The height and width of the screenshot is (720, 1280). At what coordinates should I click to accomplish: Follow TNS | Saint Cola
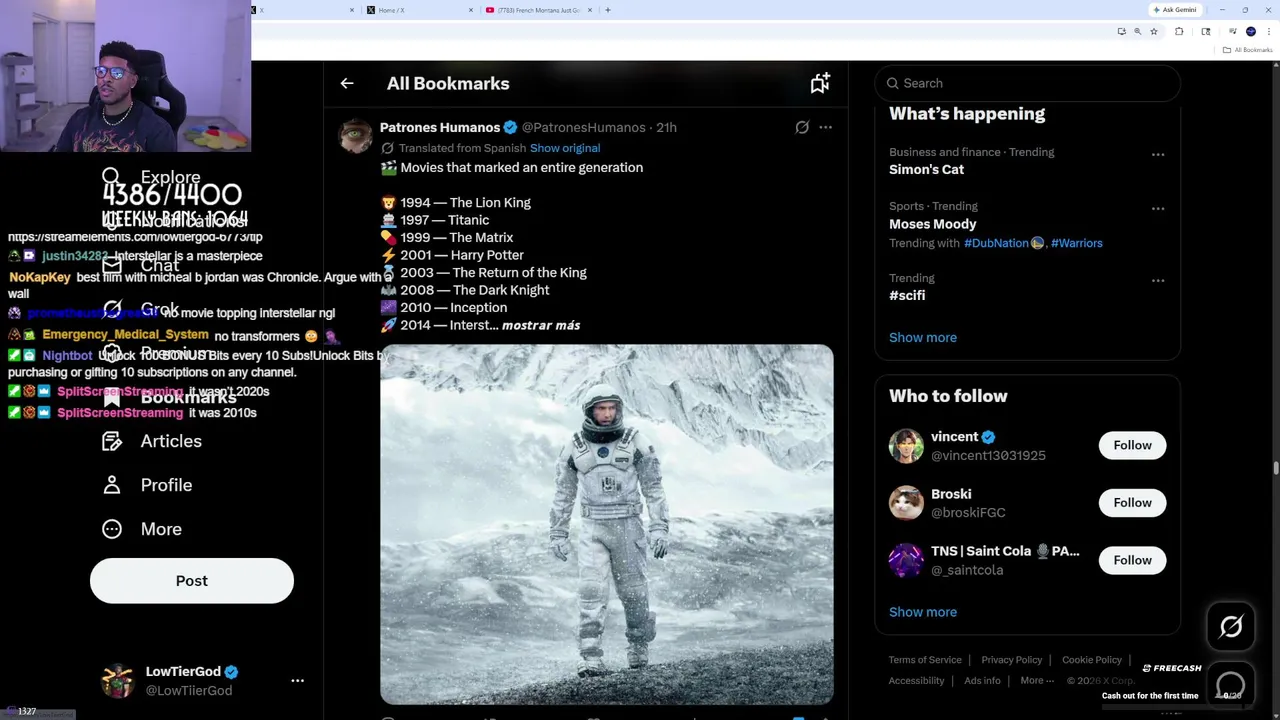tap(1132, 560)
